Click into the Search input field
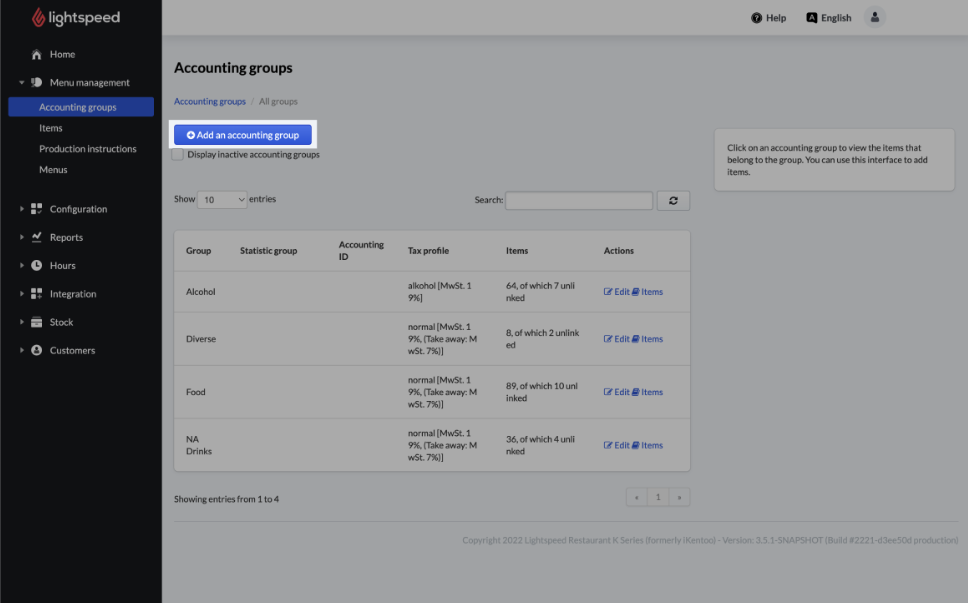 click(578, 201)
